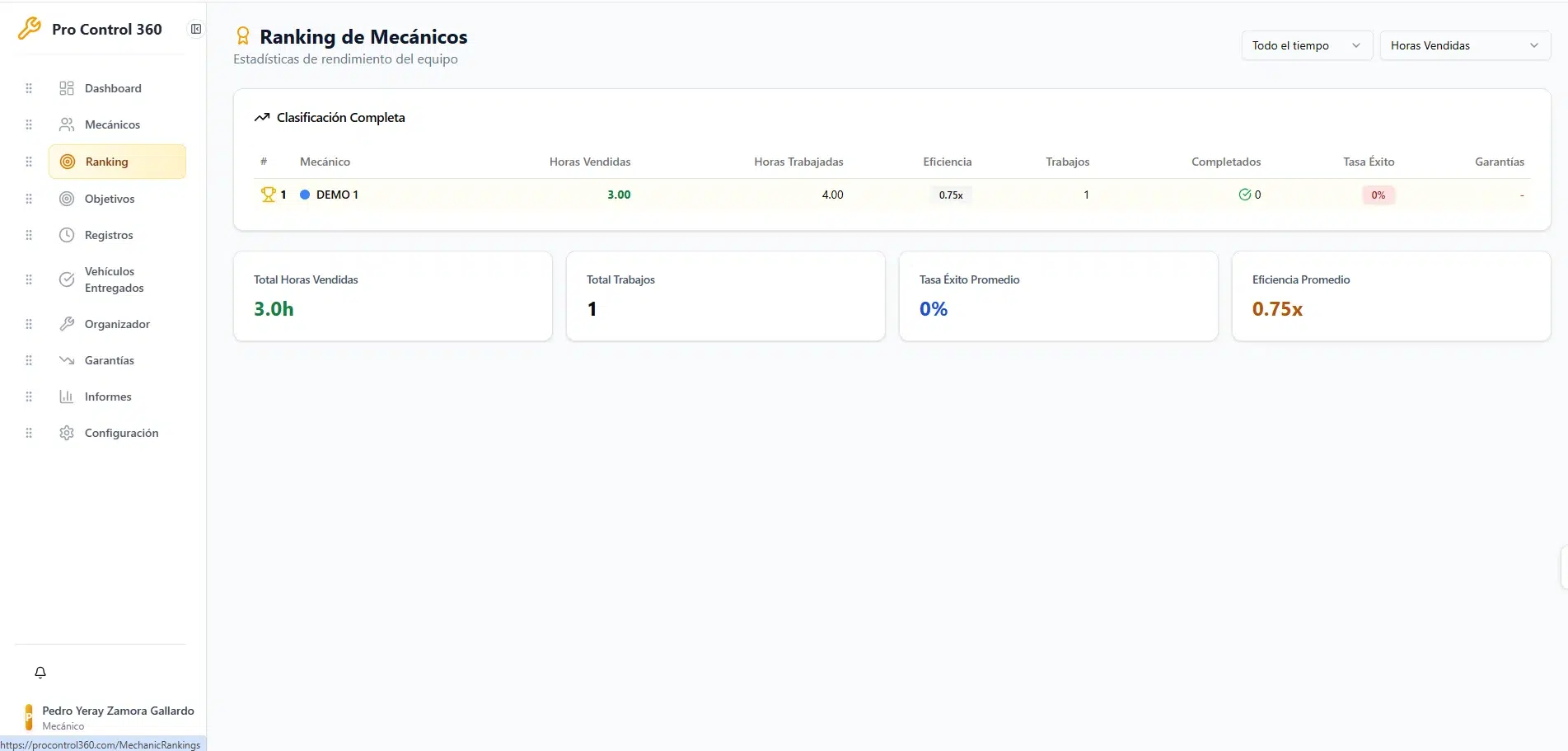Click the Dashboard grid icon
Screen dimensions: 1568x751
[67, 88]
